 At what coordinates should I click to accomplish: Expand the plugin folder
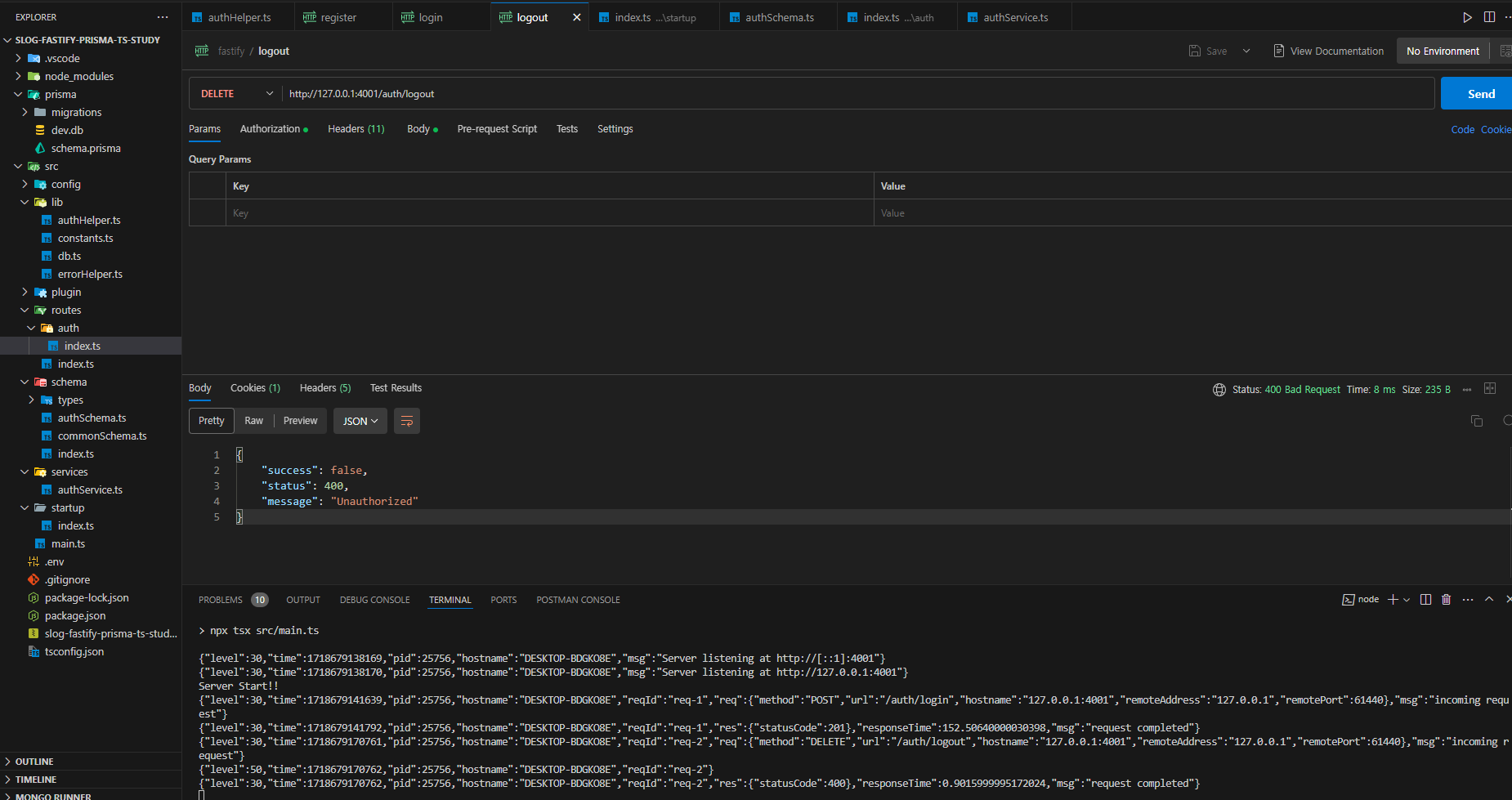click(x=25, y=292)
